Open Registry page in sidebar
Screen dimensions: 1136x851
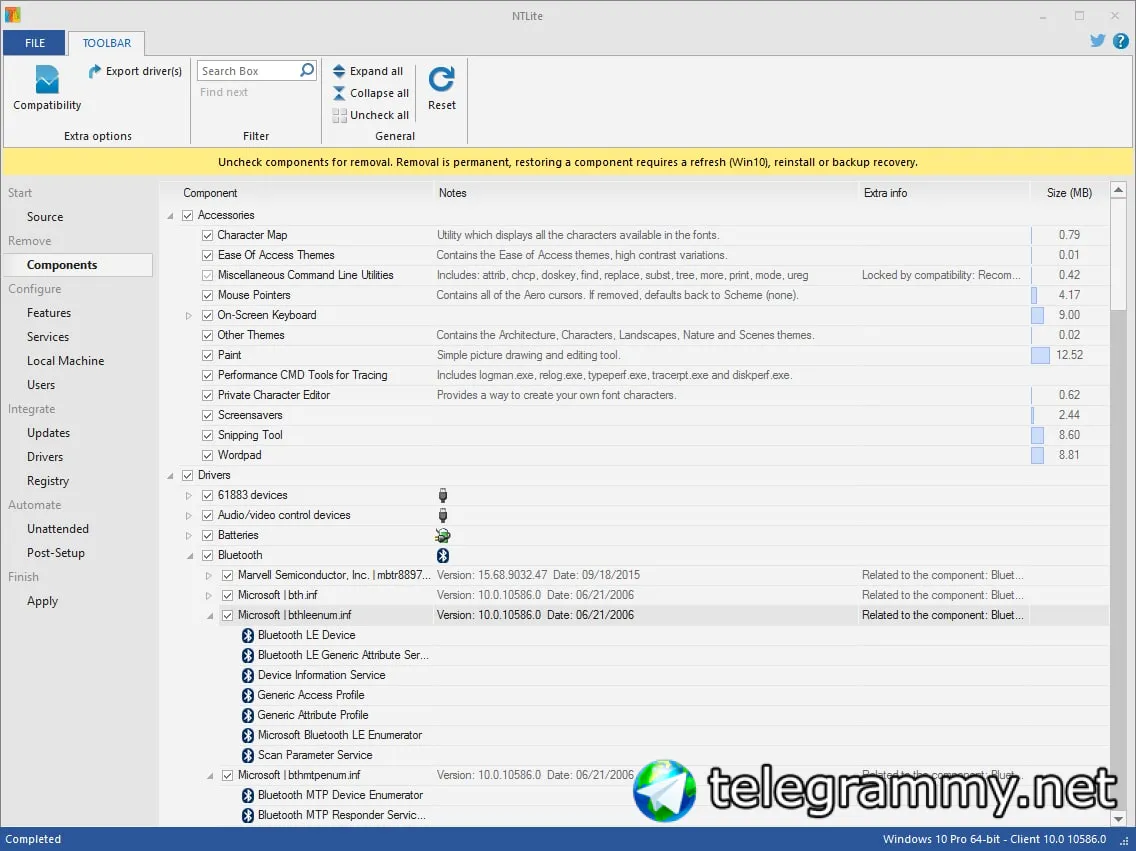point(48,481)
